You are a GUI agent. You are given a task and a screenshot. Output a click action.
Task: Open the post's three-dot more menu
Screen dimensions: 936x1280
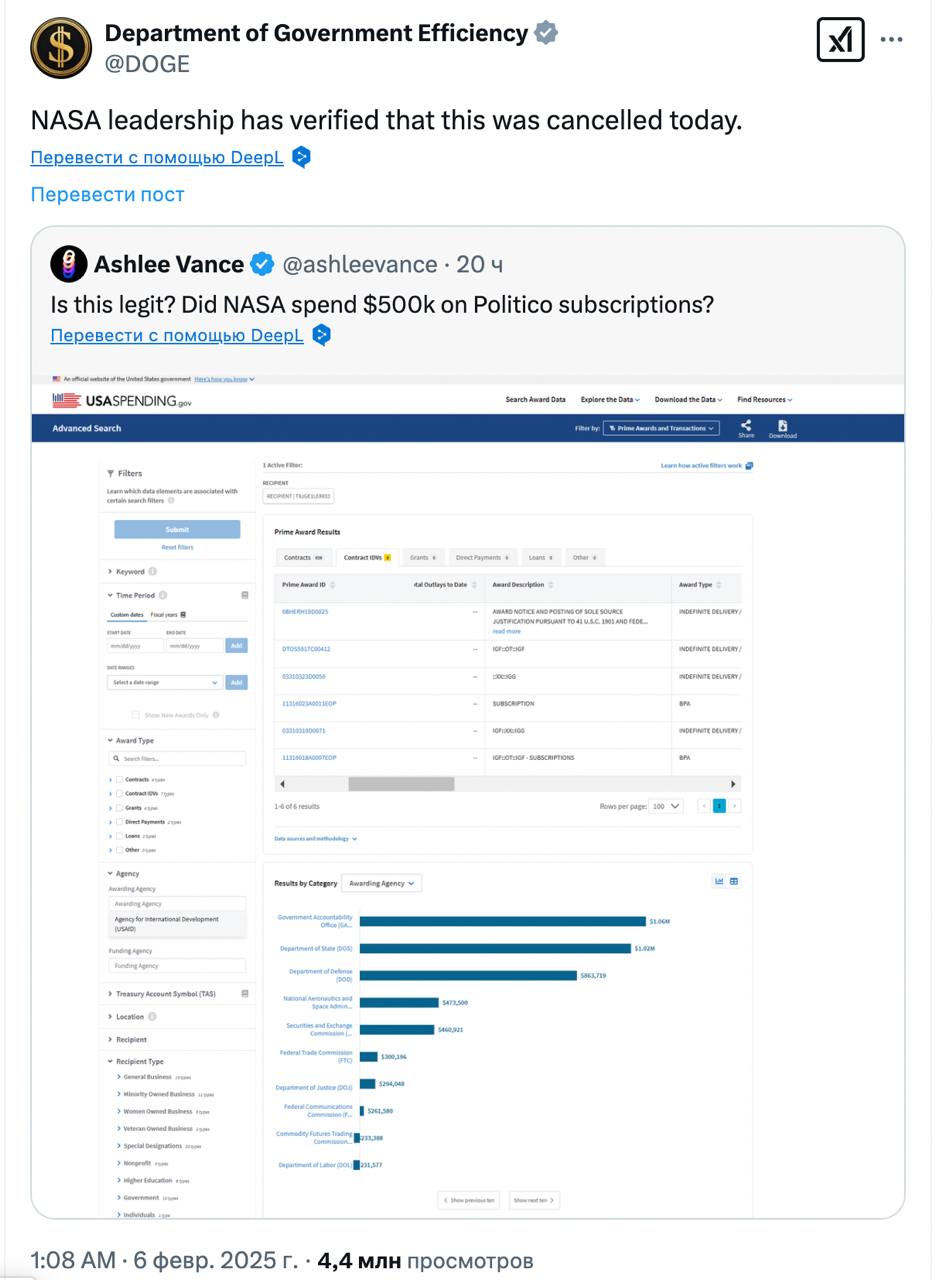pyautogui.click(x=891, y=40)
